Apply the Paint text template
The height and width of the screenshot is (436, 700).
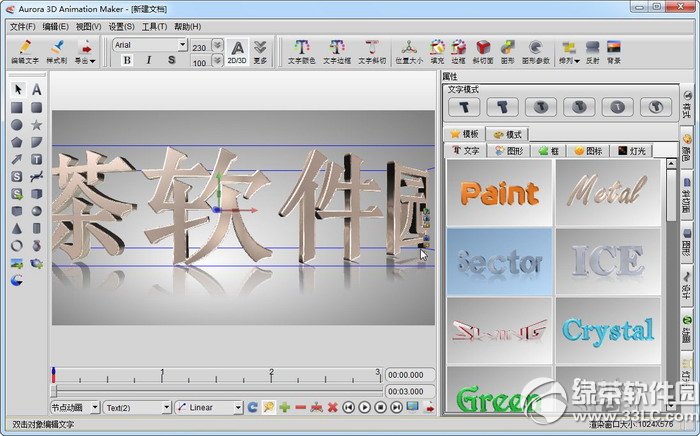499,193
